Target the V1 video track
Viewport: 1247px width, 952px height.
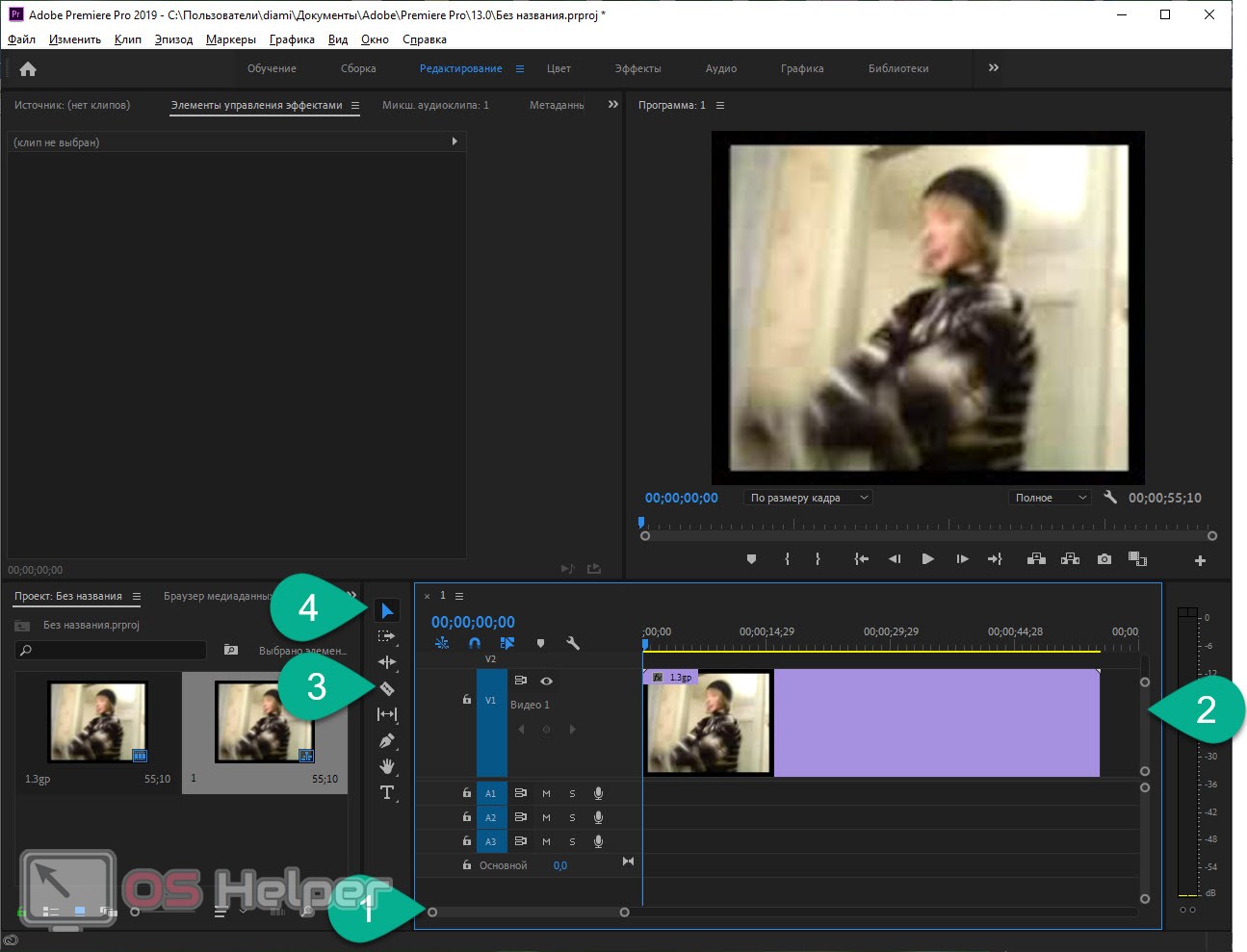pyautogui.click(x=491, y=700)
